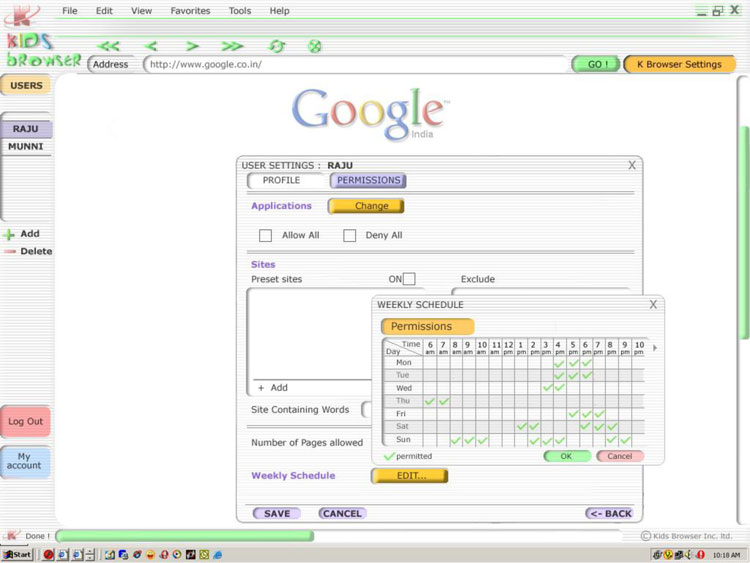Check the Allow All checkbox

(x=266, y=236)
